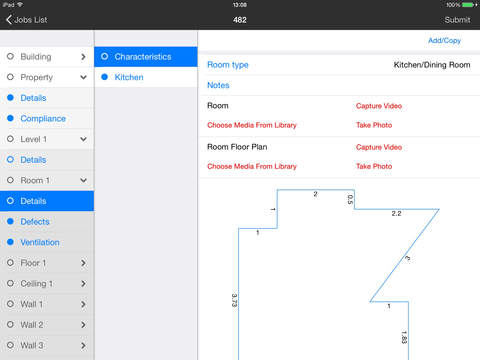
Task: Collapse the Property section chevron
Action: tap(83, 77)
